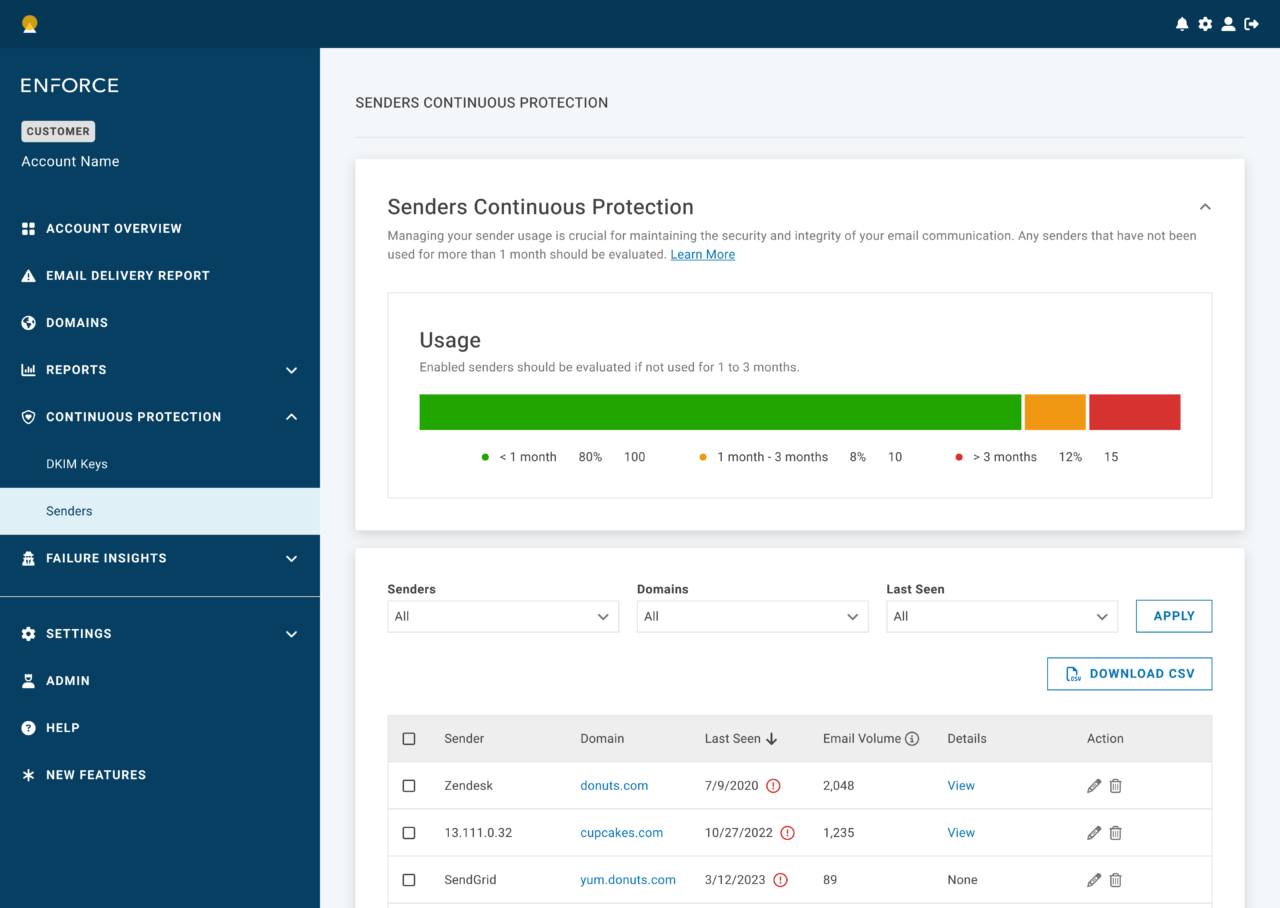Open the Last Seen filter dropdown
1280x908 pixels.
[x=1002, y=617]
